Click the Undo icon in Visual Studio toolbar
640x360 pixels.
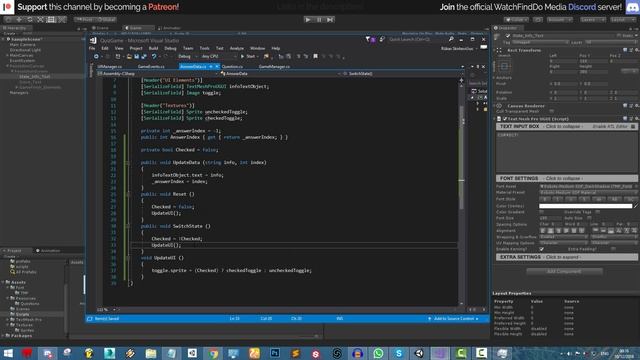(154, 56)
